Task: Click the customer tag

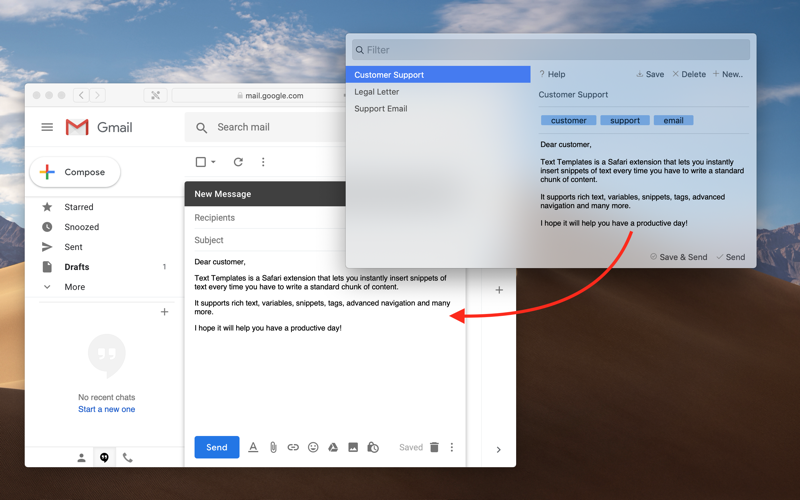Action: [x=568, y=120]
